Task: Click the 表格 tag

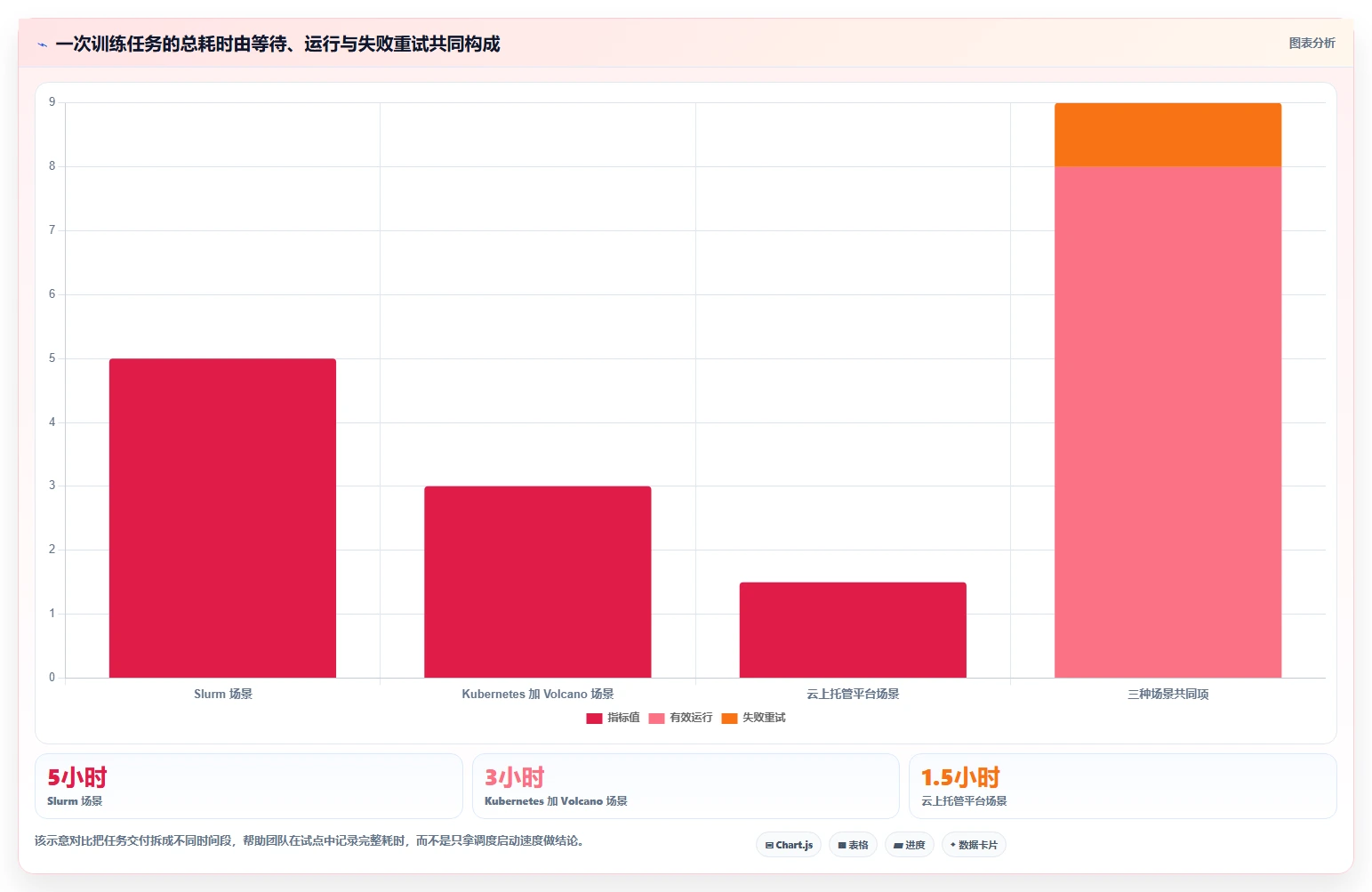Action: pyautogui.click(x=853, y=845)
